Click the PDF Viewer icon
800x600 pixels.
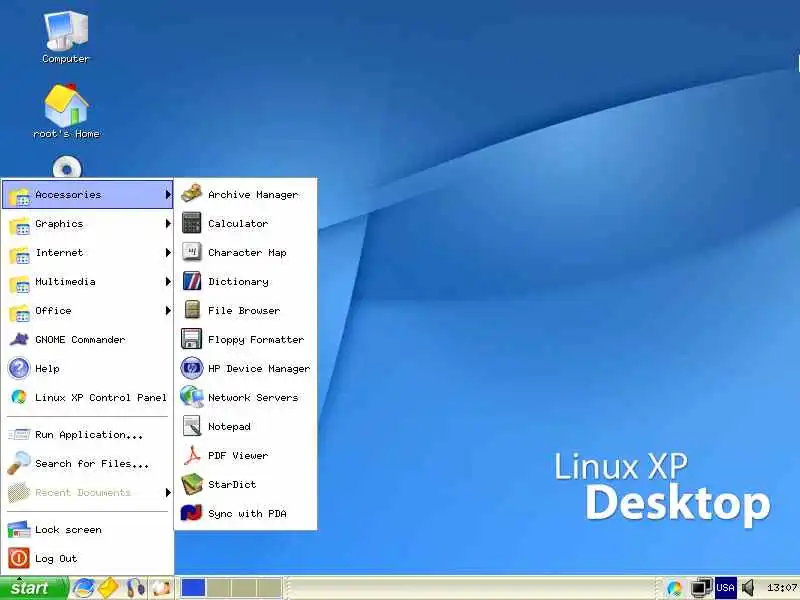click(192, 455)
